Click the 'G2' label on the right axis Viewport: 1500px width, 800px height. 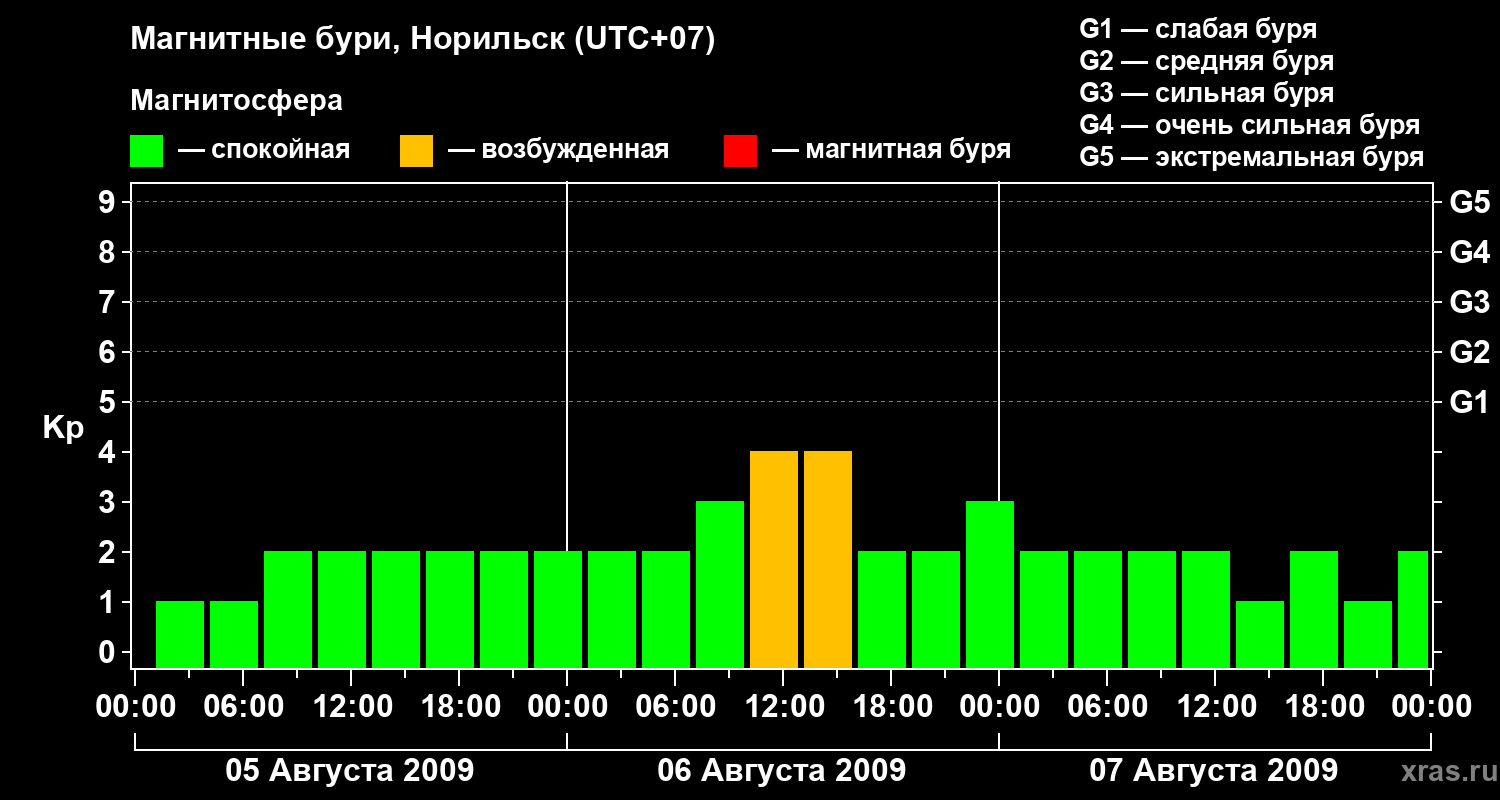tap(1470, 352)
